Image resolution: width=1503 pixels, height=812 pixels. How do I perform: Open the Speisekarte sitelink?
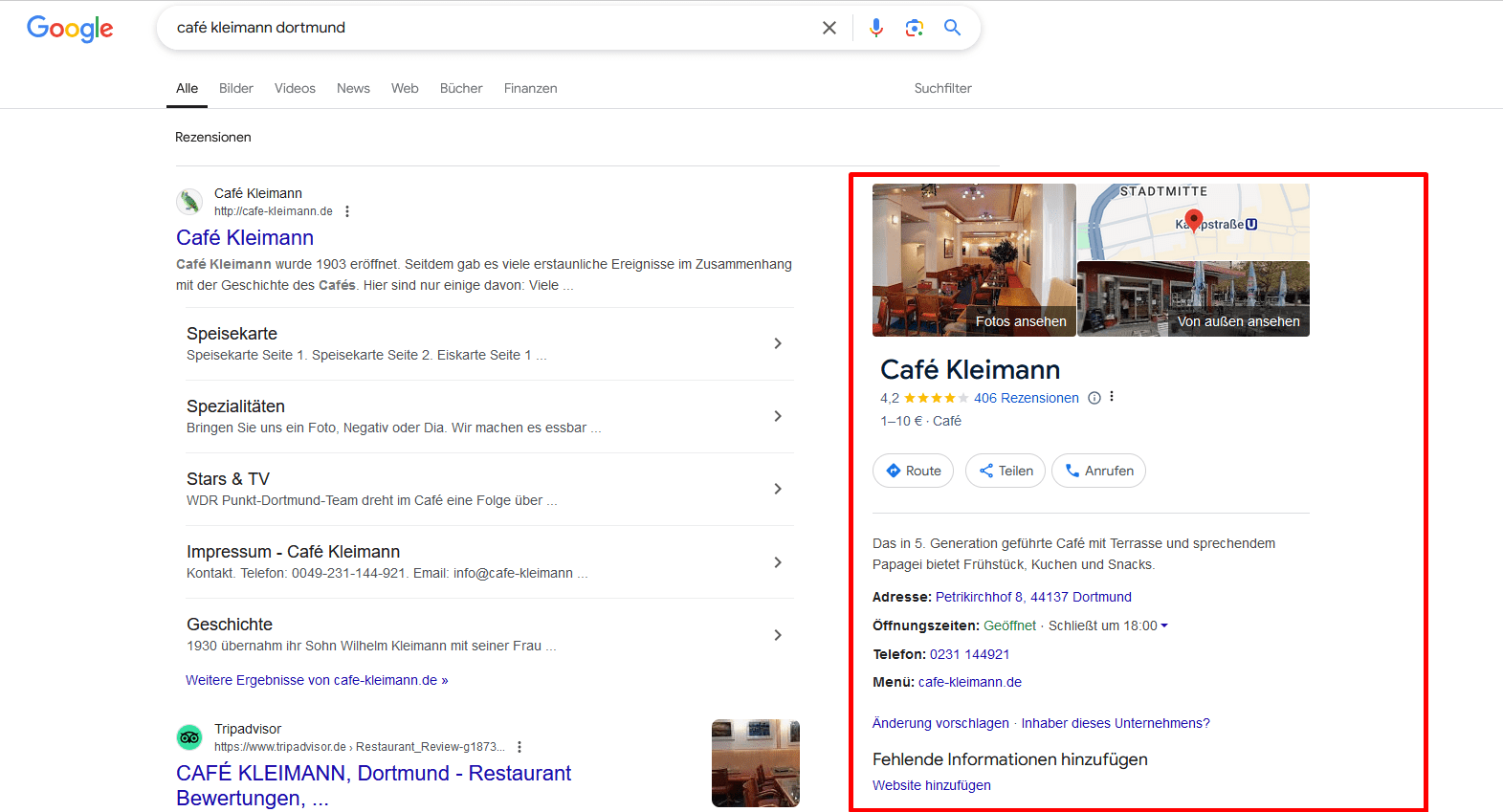232,334
